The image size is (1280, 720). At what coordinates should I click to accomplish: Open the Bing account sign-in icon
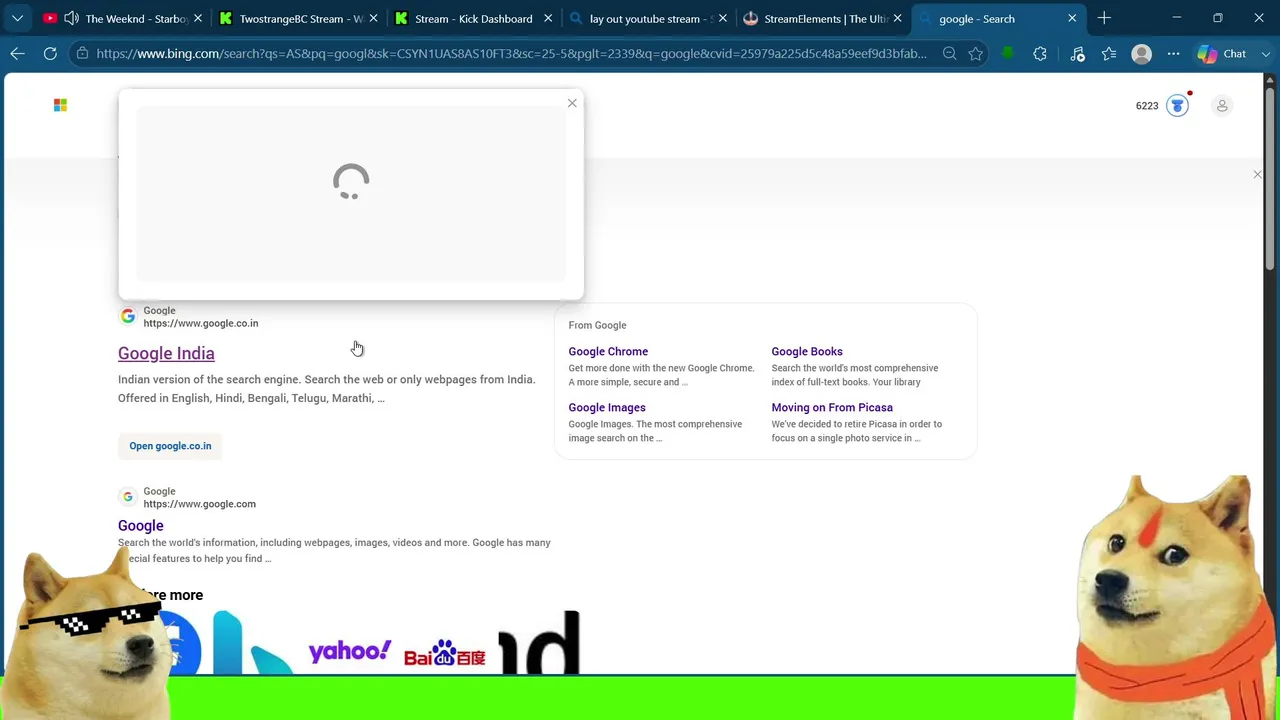pyautogui.click(x=1222, y=105)
